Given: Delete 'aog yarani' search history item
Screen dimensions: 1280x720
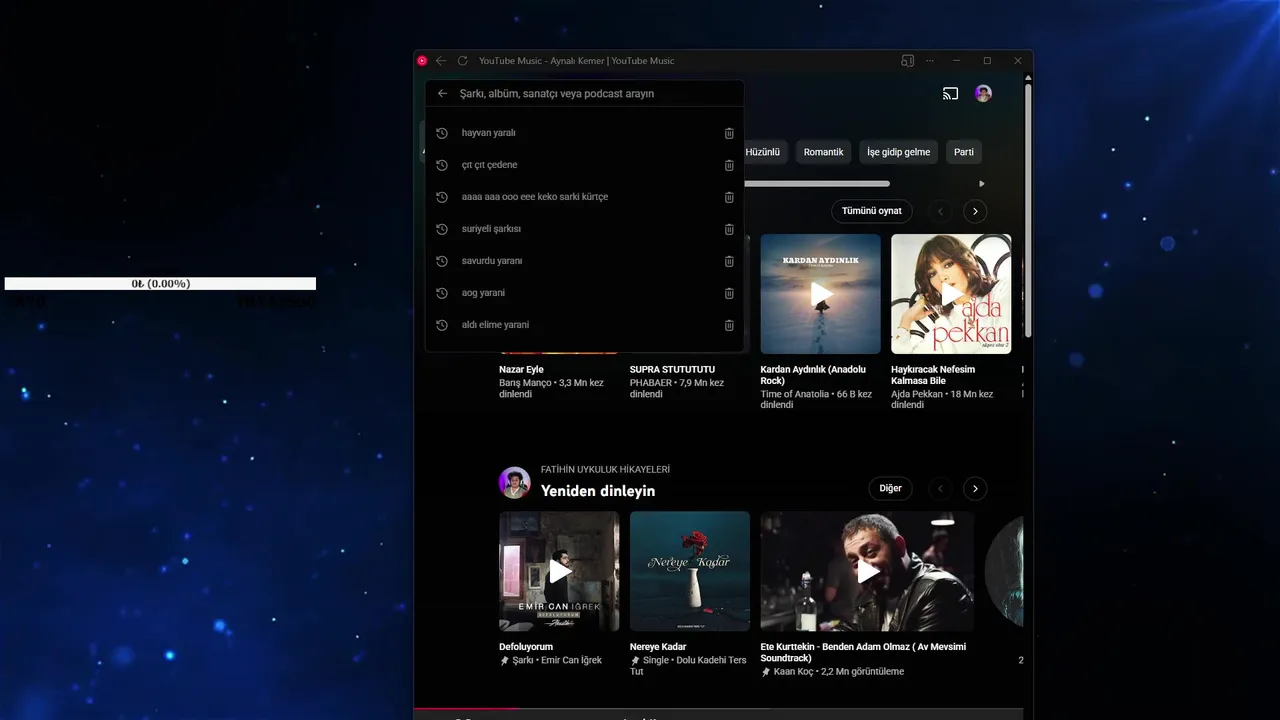Looking at the screenshot, I should point(729,293).
